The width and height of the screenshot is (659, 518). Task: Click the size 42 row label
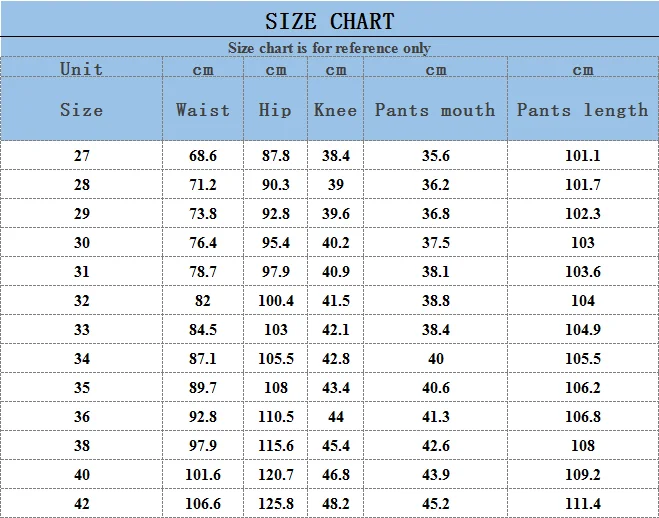pyautogui.click(x=81, y=504)
